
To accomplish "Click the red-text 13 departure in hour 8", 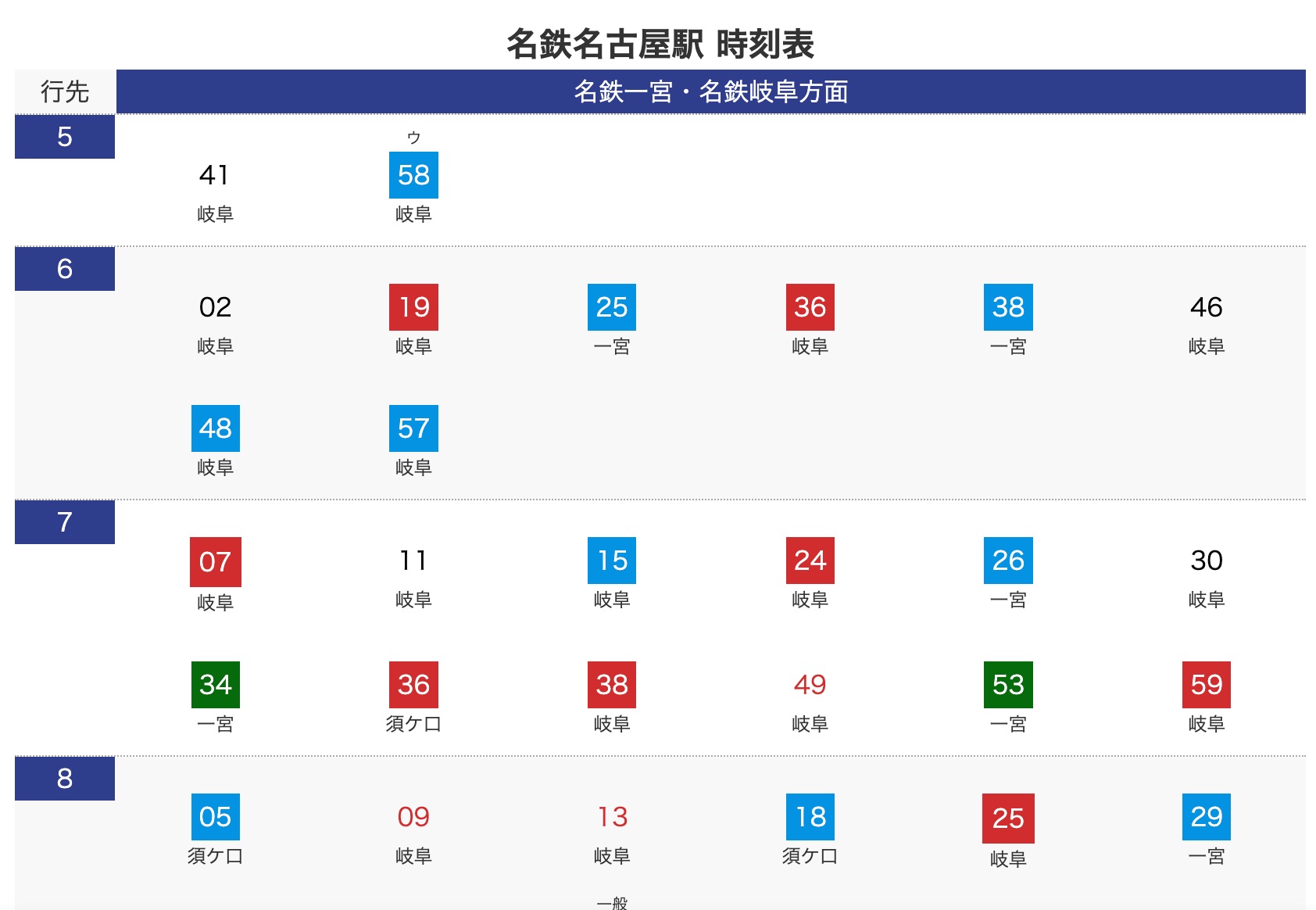I will [x=612, y=817].
